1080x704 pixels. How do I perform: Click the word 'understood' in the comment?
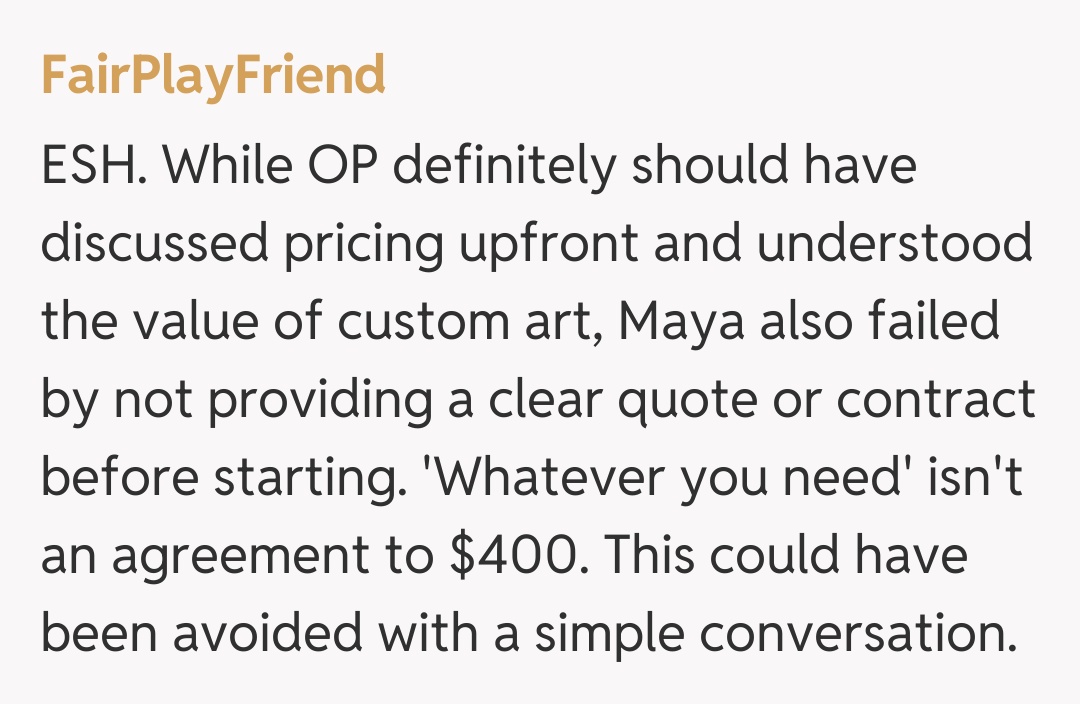[895, 245]
